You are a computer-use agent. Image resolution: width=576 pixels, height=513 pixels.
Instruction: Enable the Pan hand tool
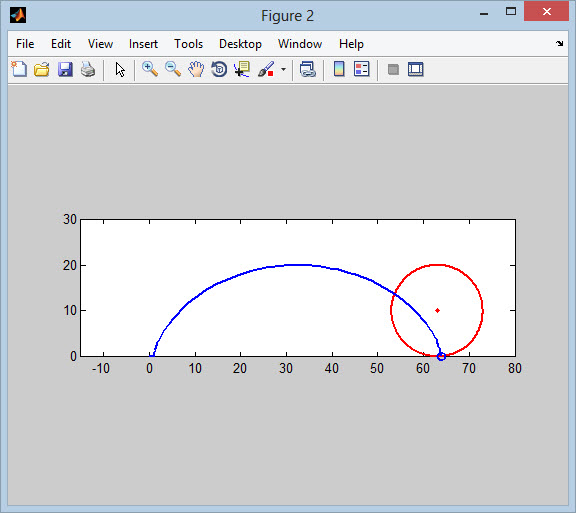coord(196,69)
